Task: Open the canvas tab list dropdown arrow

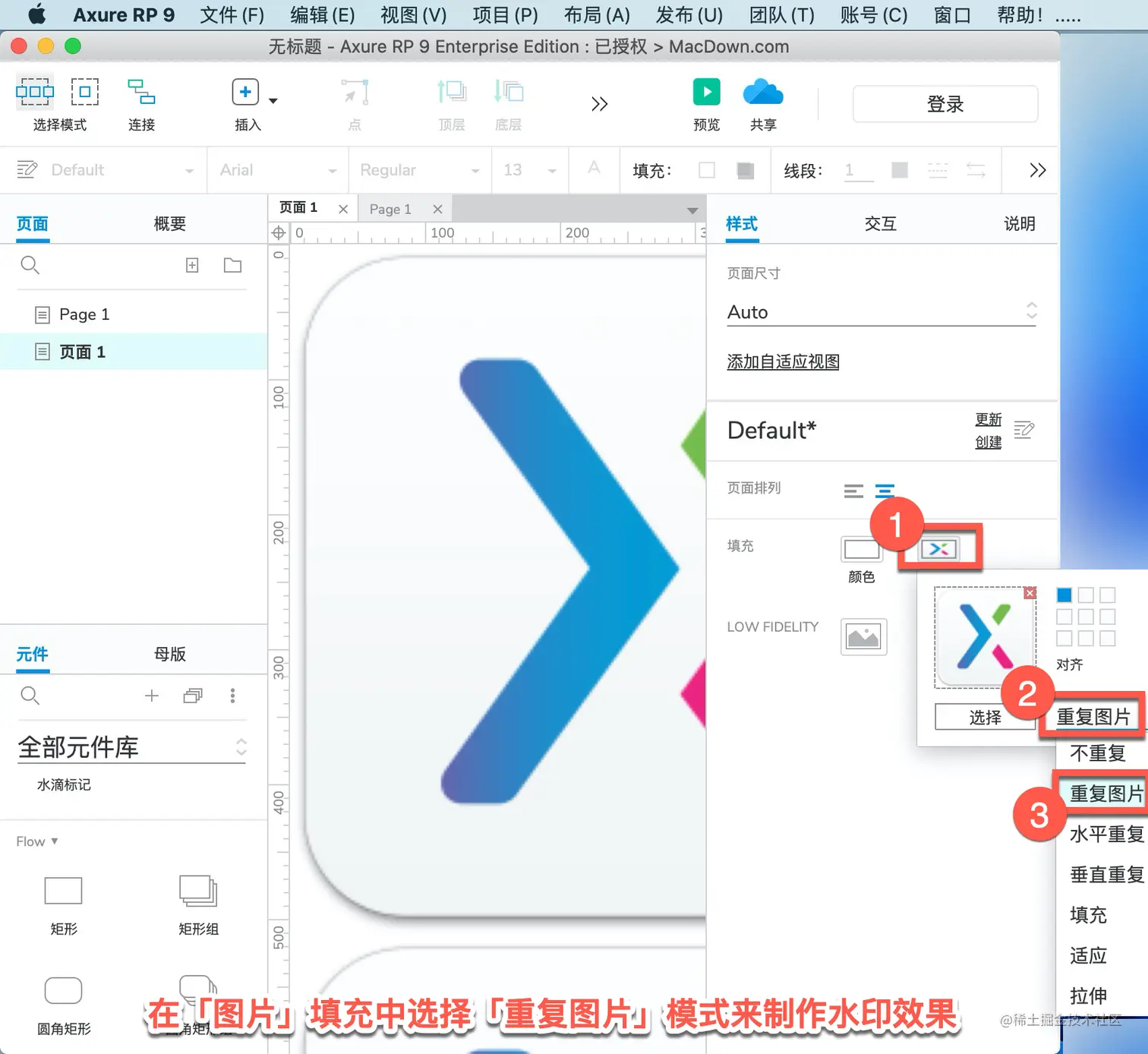Action: pos(692,210)
